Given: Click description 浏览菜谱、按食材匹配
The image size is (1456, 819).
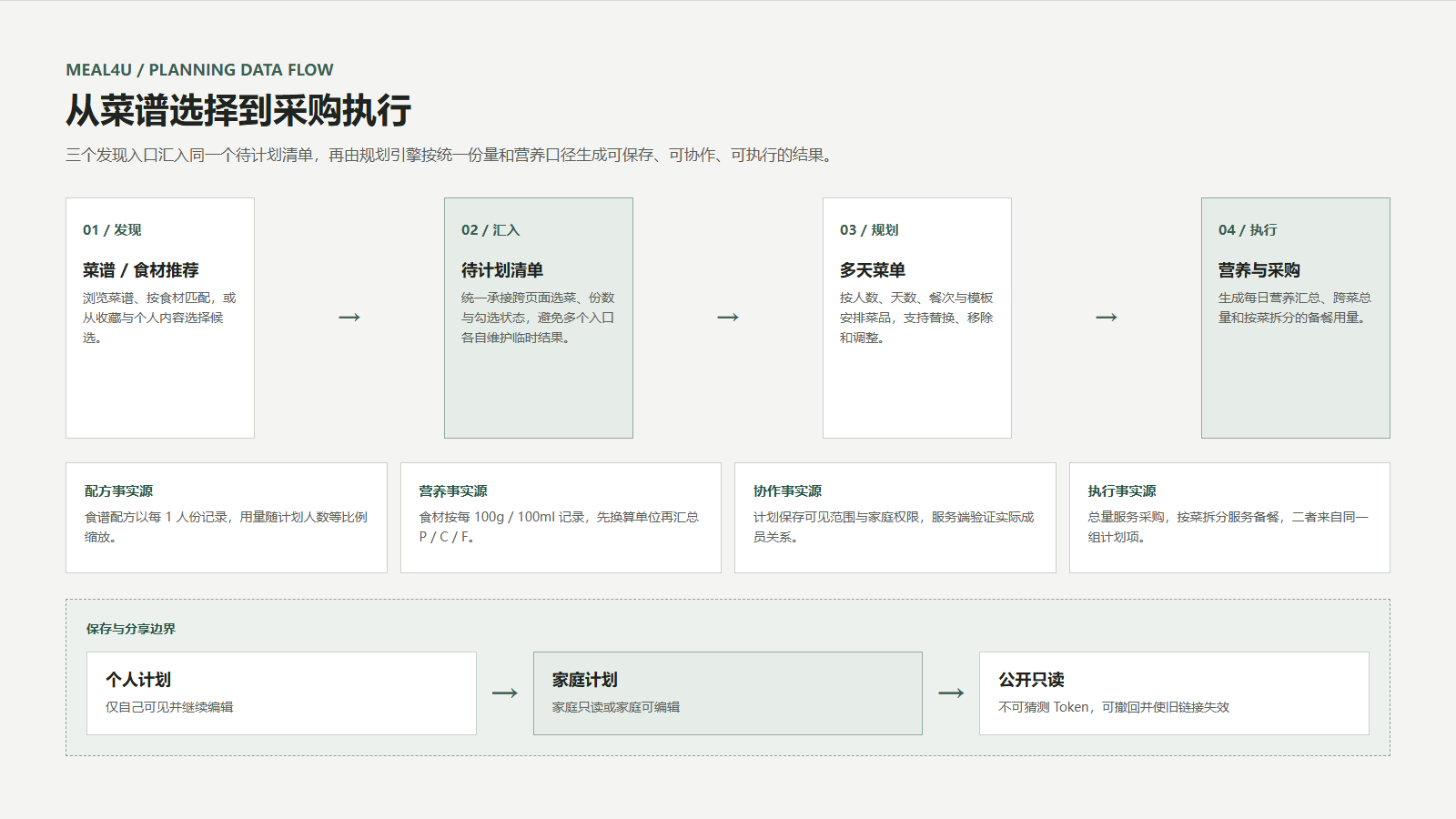Looking at the screenshot, I should pos(159,318).
